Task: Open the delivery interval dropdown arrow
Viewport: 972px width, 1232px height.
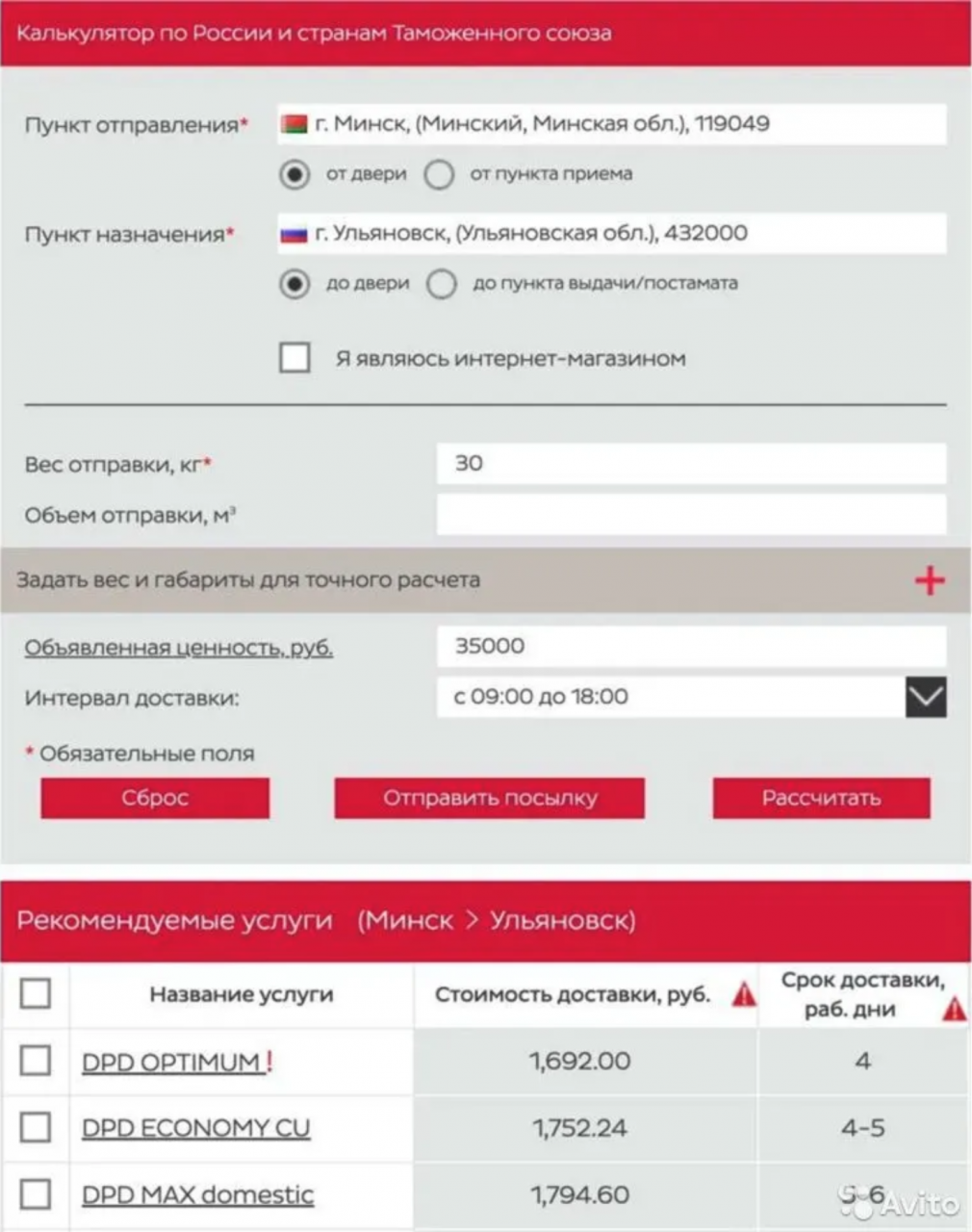Action: tap(925, 697)
